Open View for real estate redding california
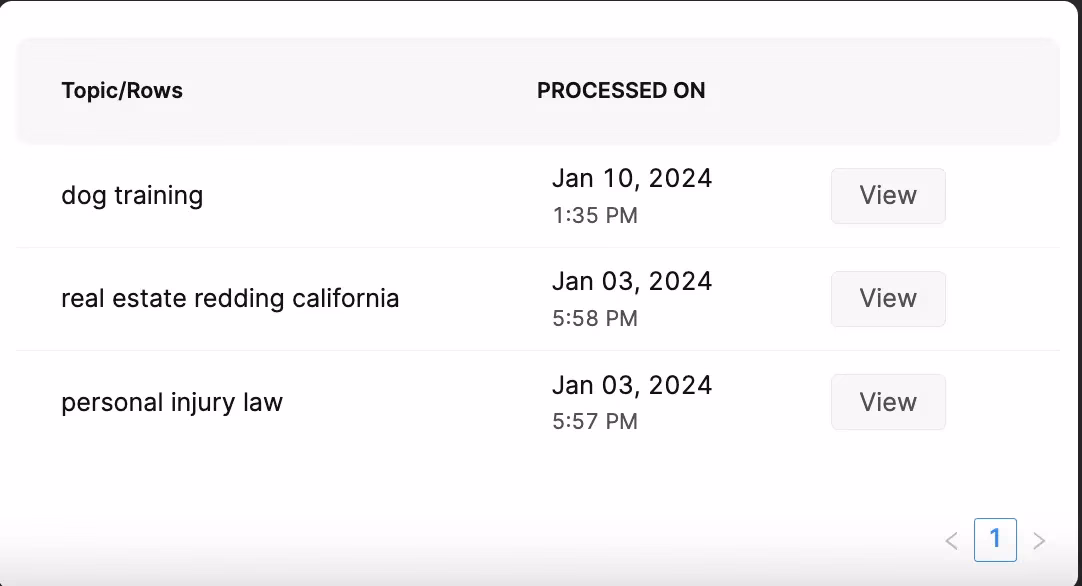The height and width of the screenshot is (586, 1082). click(x=888, y=299)
